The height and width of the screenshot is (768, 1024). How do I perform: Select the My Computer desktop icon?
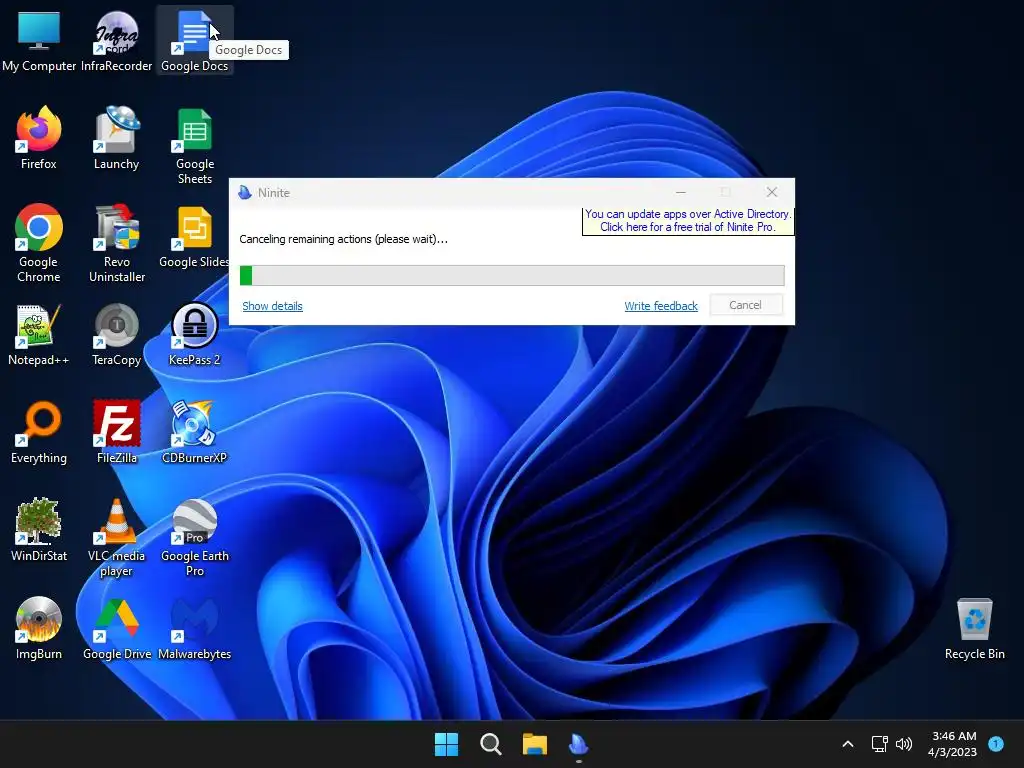(39, 40)
